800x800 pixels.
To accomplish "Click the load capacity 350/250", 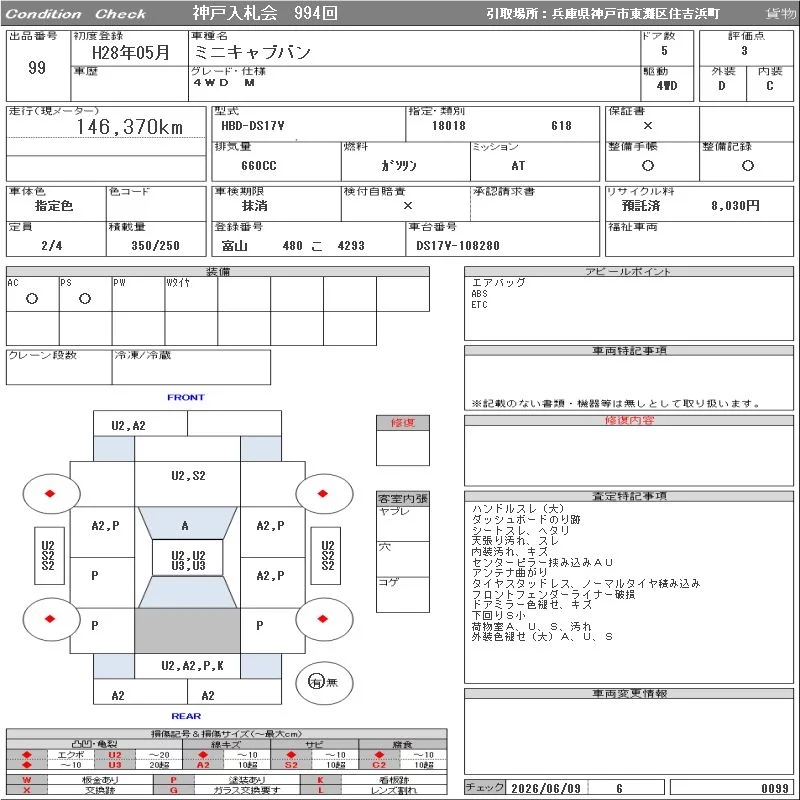I will point(155,245).
